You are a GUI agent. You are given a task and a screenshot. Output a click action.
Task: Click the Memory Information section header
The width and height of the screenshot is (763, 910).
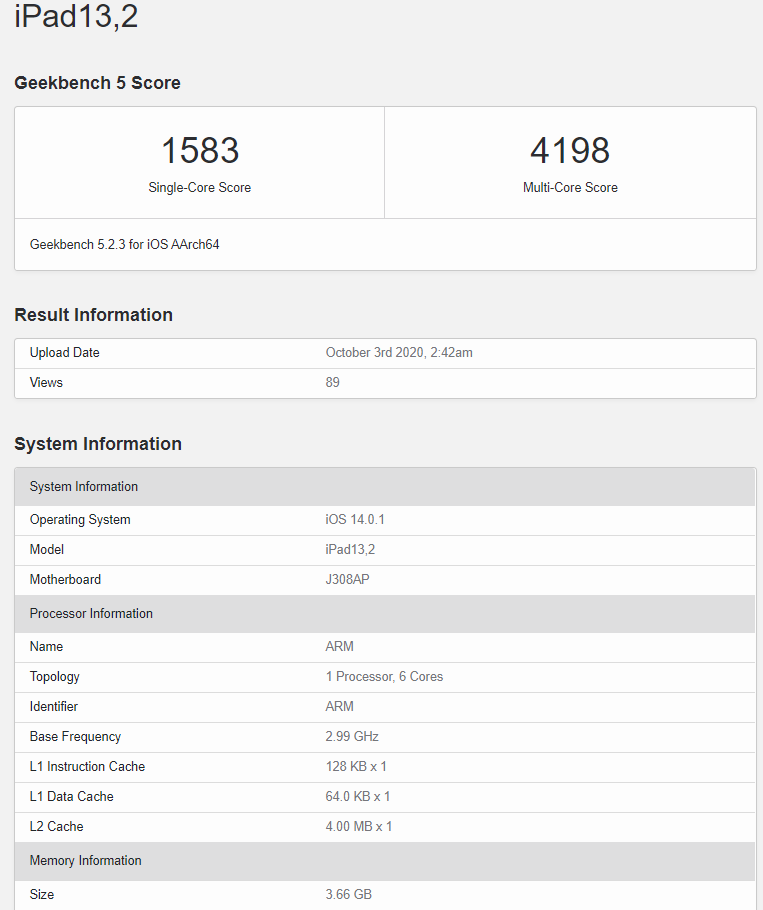pos(385,861)
